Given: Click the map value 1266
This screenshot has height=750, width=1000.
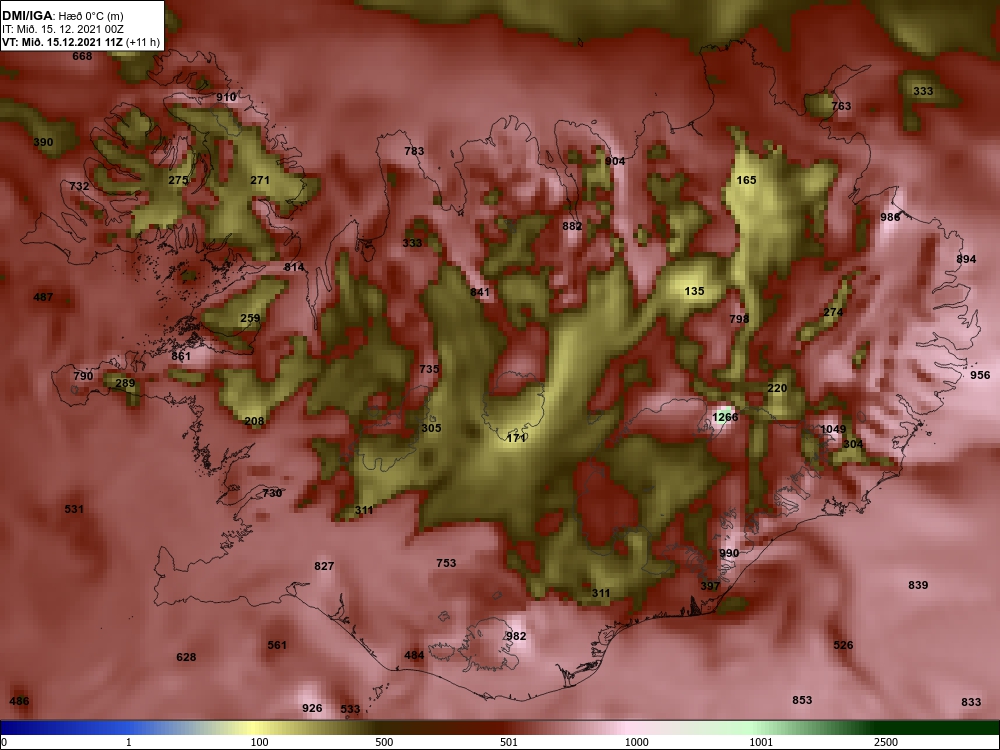Looking at the screenshot, I should tap(725, 417).
